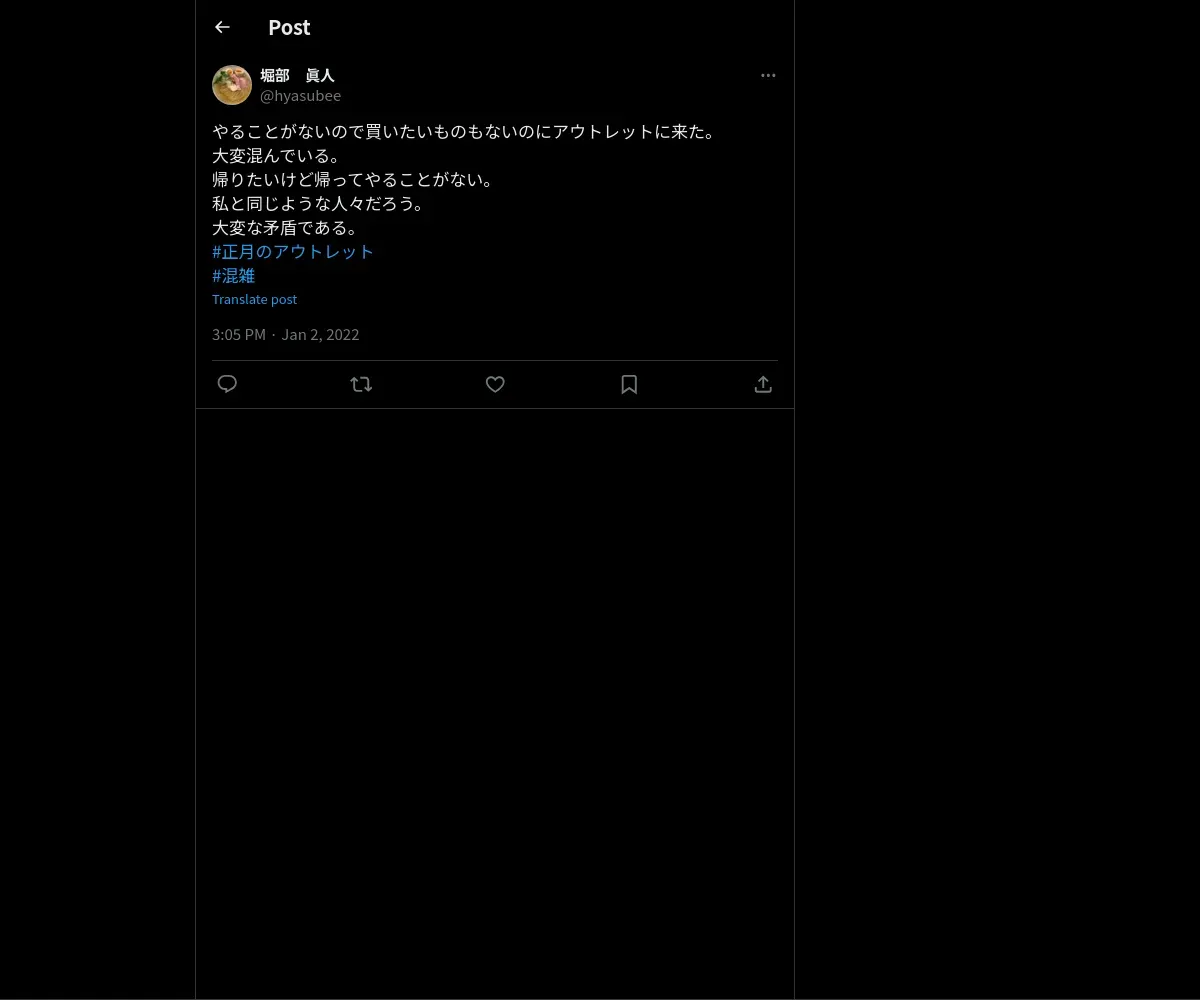Open the profile name 堀部 眞人
Viewport: 1200px width, 1000px height.
297,75
